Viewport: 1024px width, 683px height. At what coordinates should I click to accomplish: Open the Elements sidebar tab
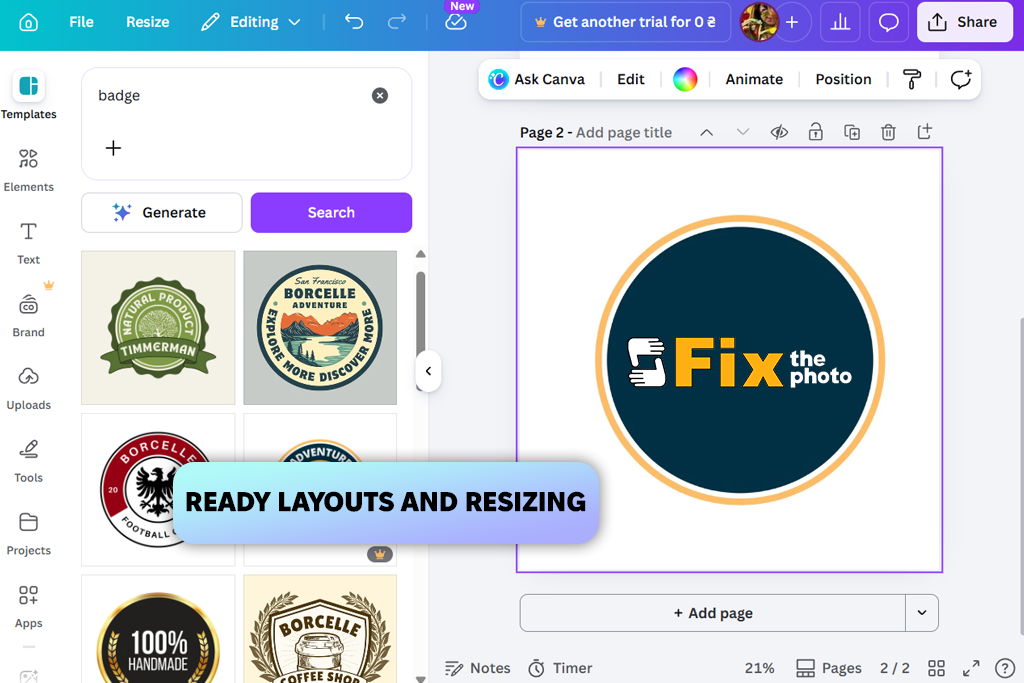point(28,170)
